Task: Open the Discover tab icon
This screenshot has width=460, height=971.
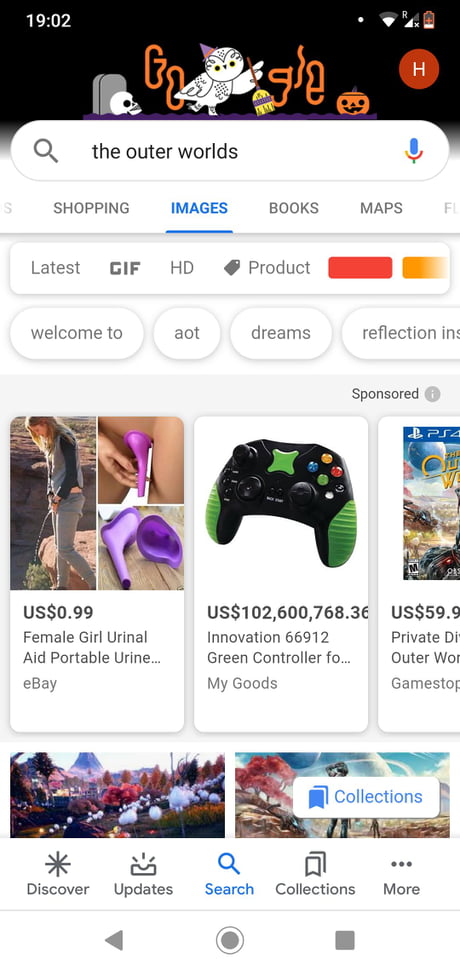Action: pyautogui.click(x=58, y=864)
